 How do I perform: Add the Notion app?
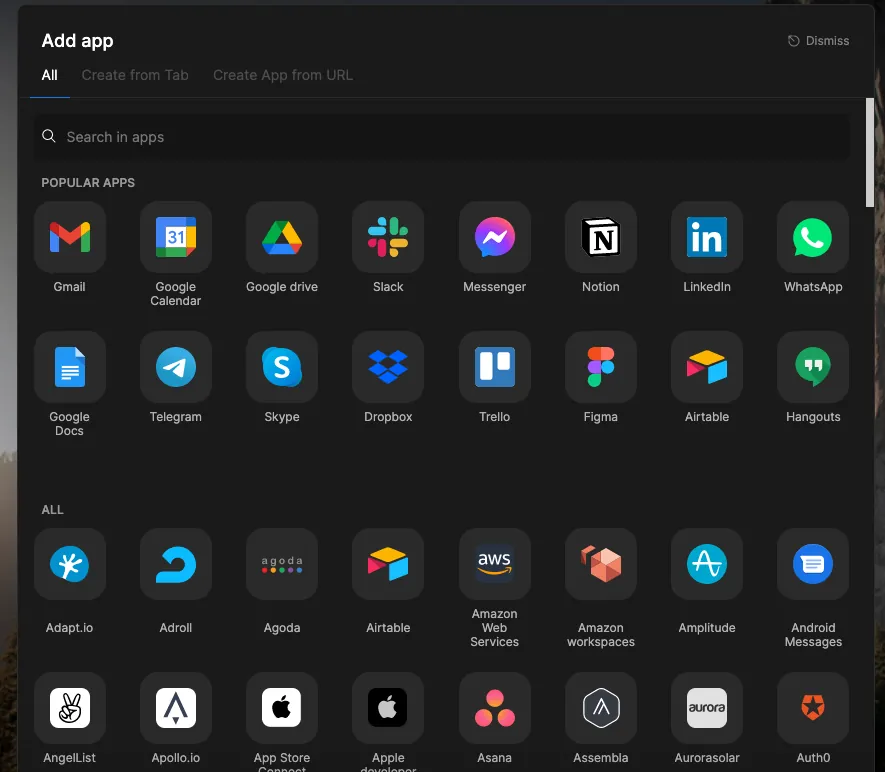click(601, 238)
